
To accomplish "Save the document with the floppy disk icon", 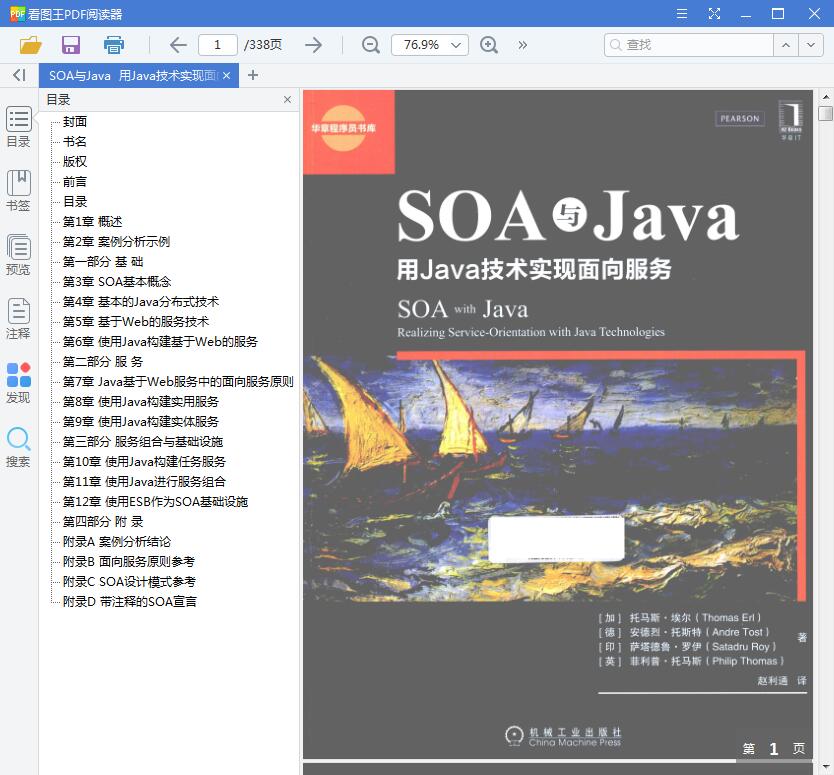I will click(71, 45).
